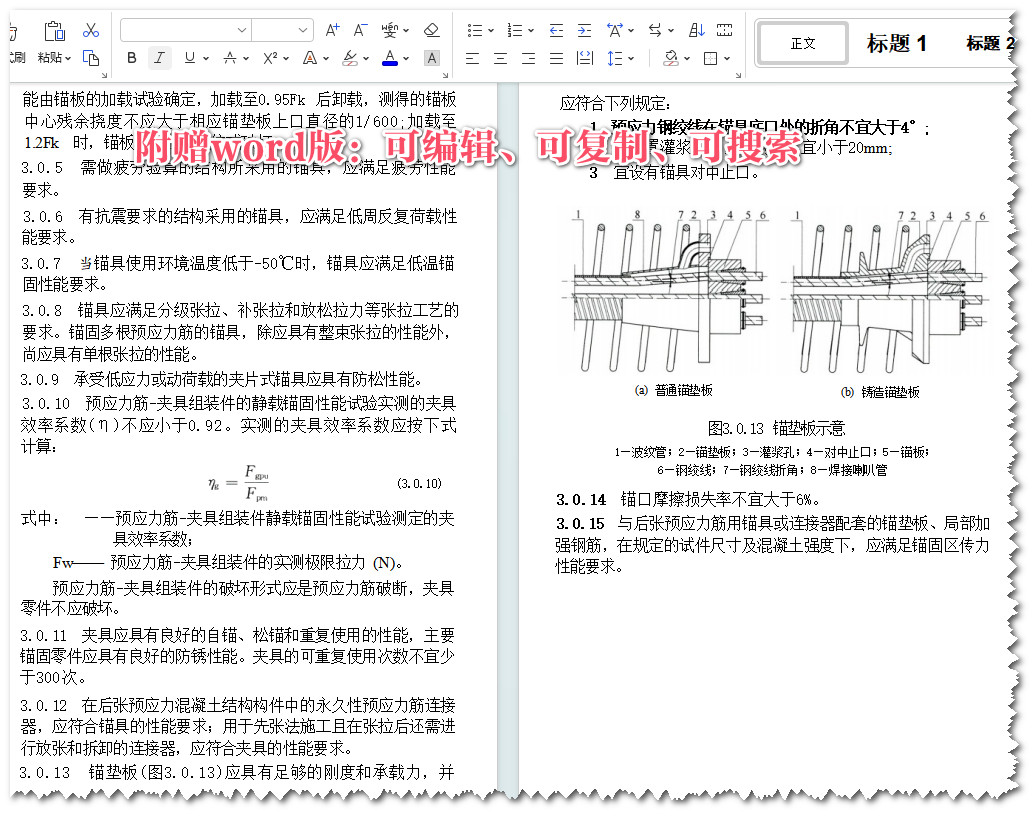Cut selection with the scissors icon

click(90, 31)
